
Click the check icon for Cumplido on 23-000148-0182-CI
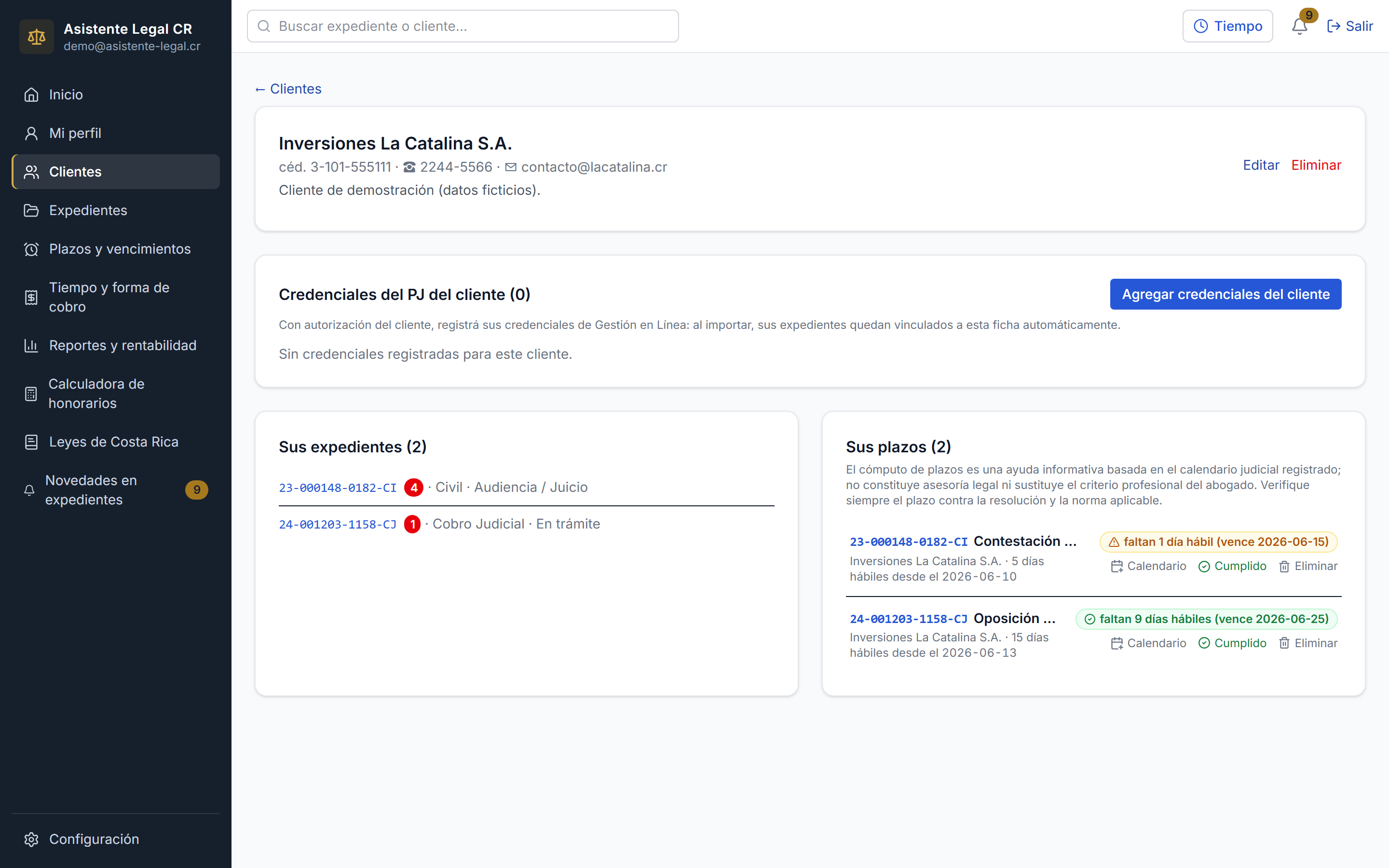1204,566
